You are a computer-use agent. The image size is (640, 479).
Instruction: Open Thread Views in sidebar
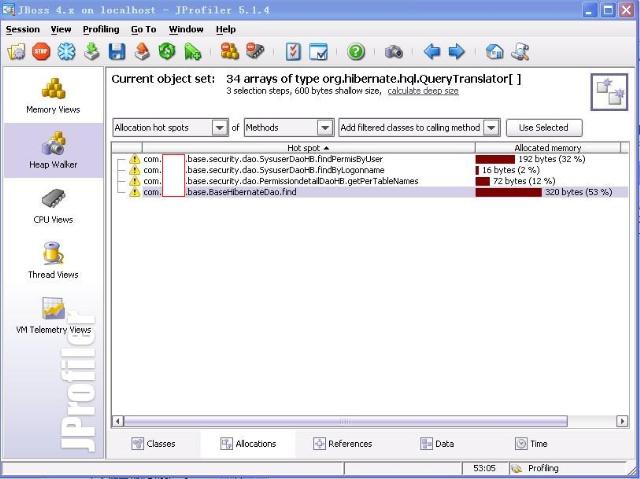click(x=53, y=261)
